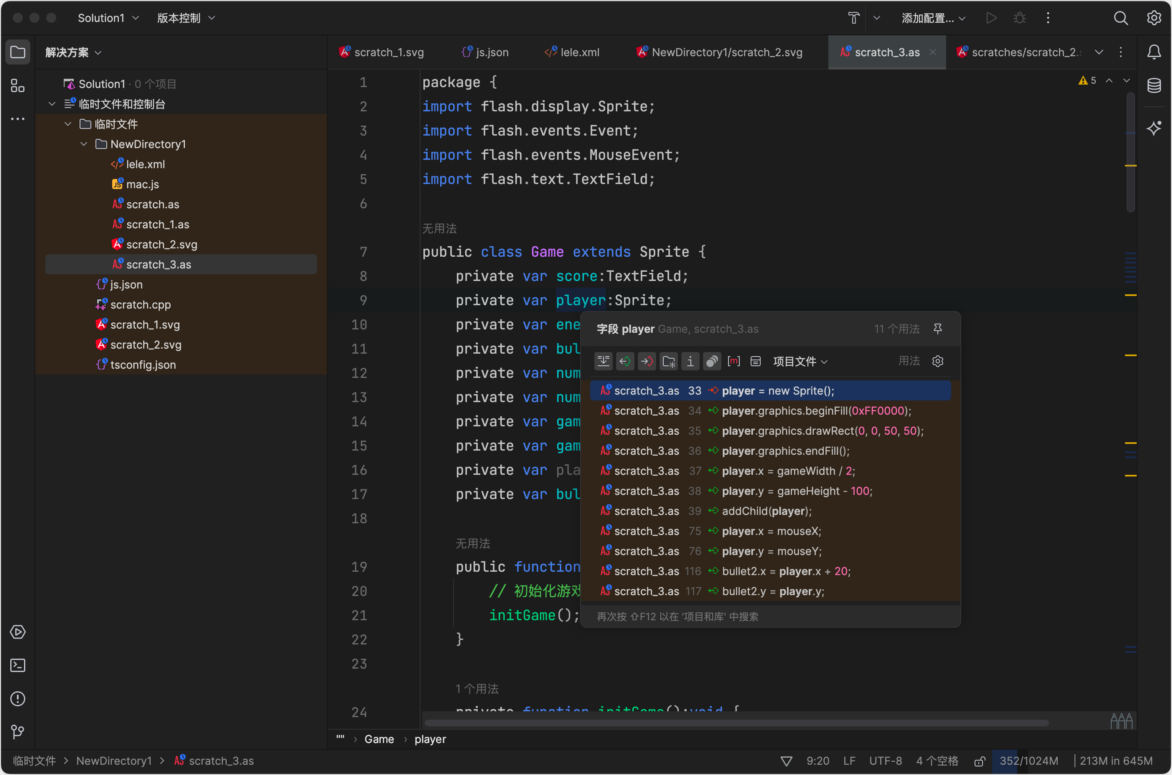Toggle merge usages from same line

click(603, 362)
